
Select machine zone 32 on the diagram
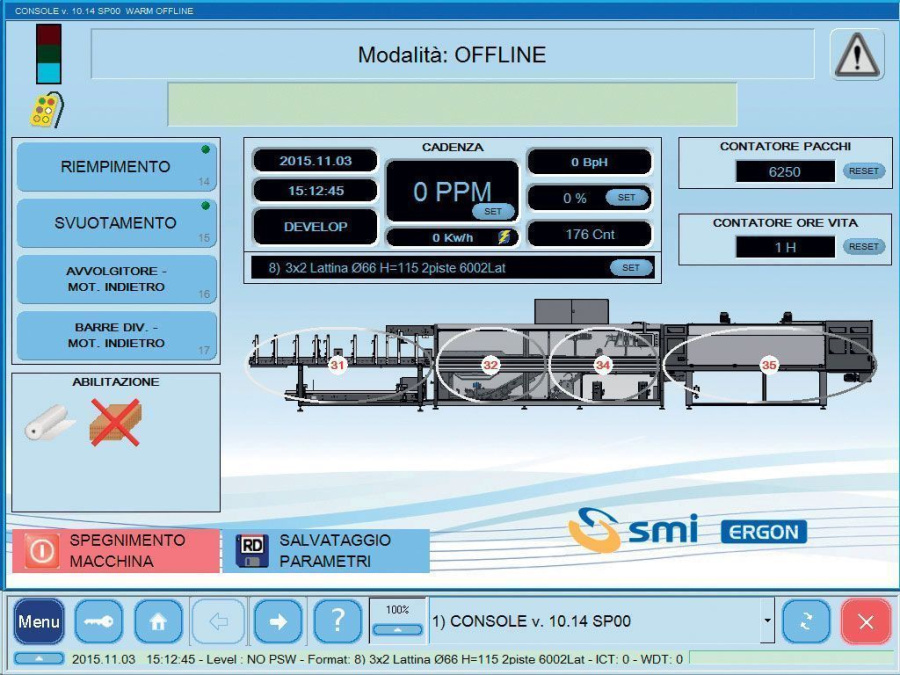(490, 365)
